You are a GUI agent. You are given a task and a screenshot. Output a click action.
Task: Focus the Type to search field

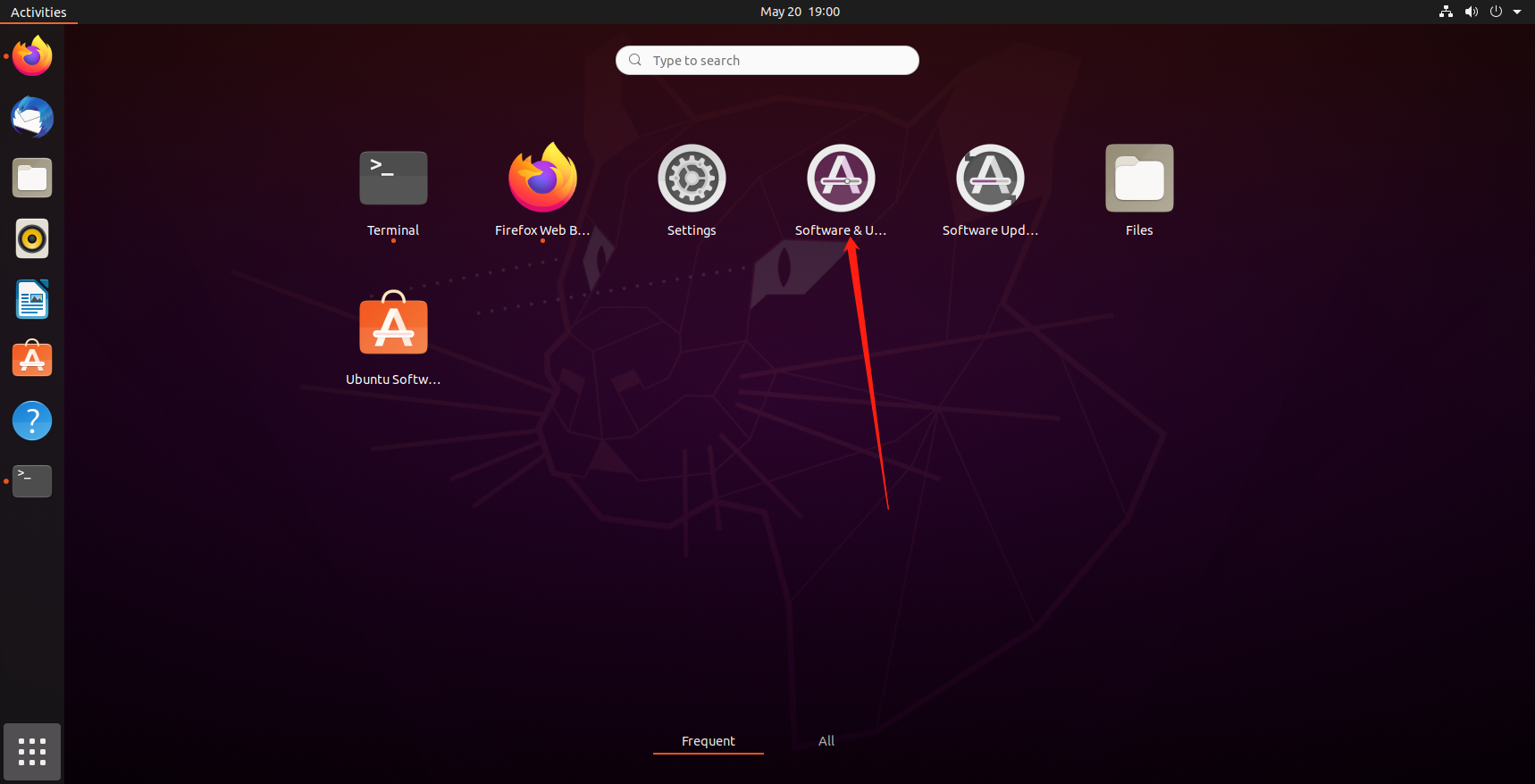point(768,61)
